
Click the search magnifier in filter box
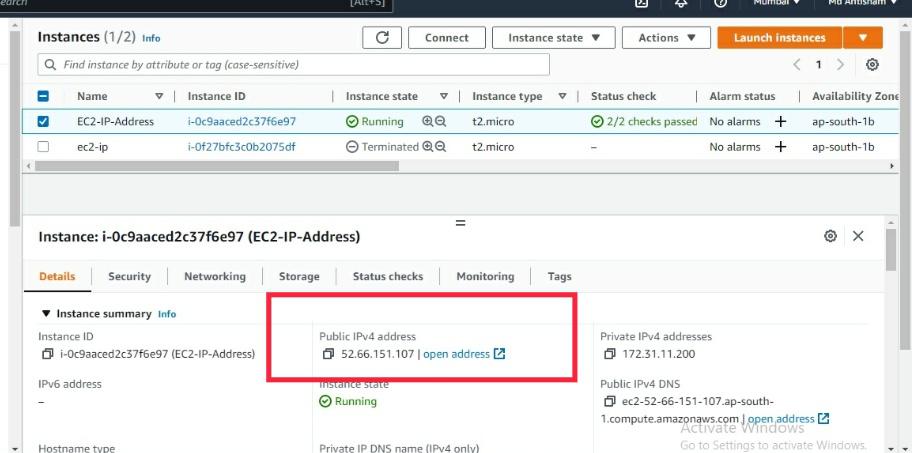(51, 65)
